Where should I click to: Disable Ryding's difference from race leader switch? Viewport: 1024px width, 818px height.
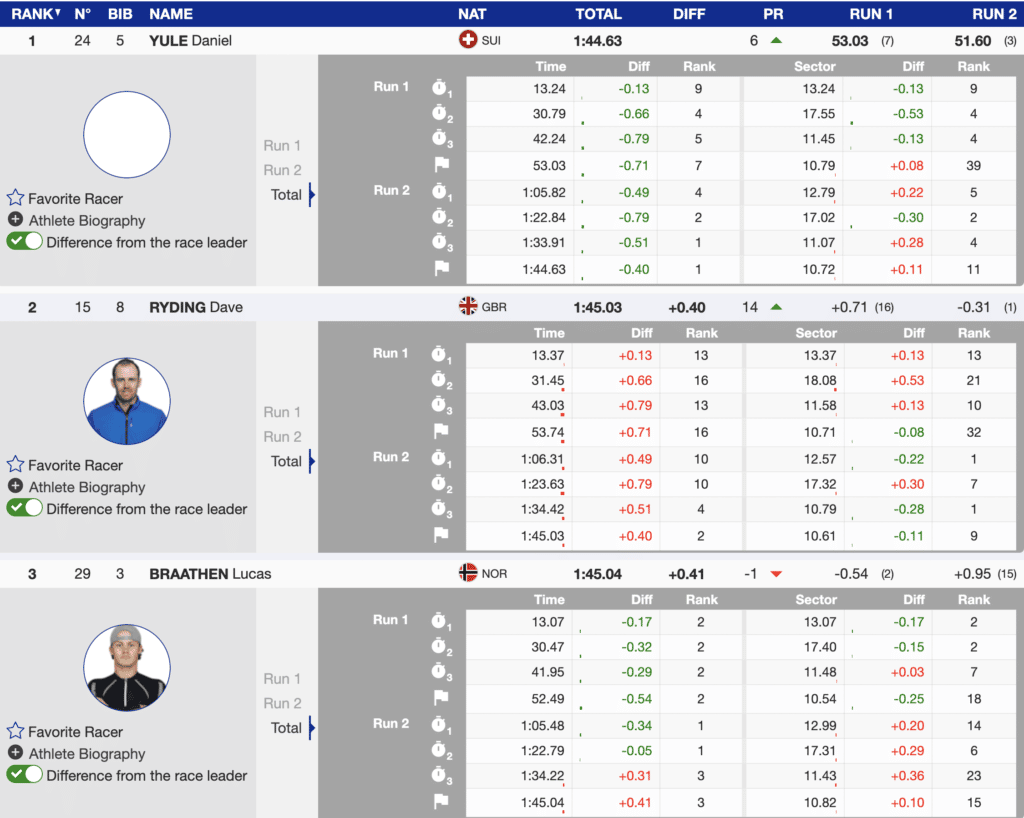click(x=25, y=508)
